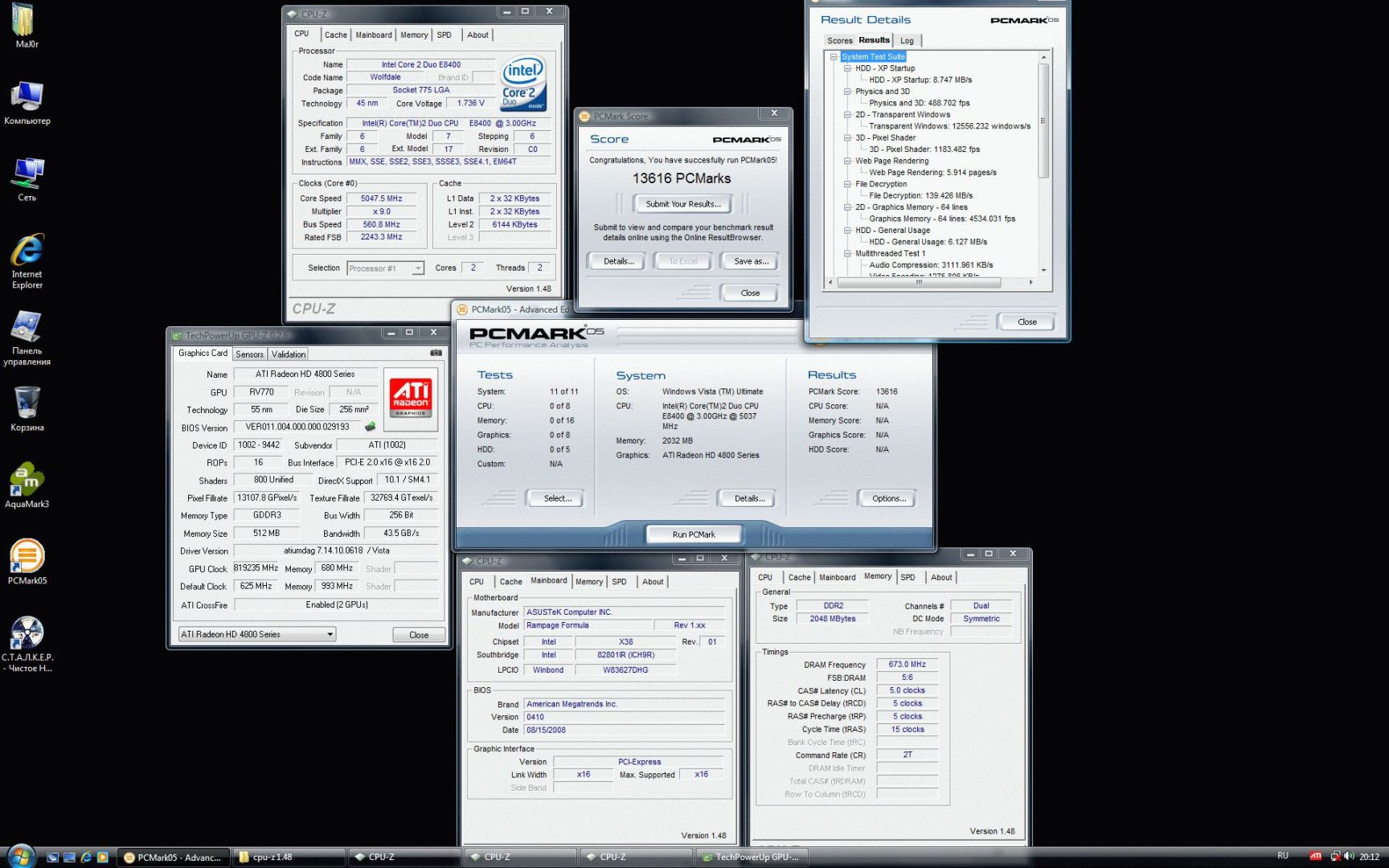
Task: Click Close button in Result Details window
Action: click(x=1027, y=322)
